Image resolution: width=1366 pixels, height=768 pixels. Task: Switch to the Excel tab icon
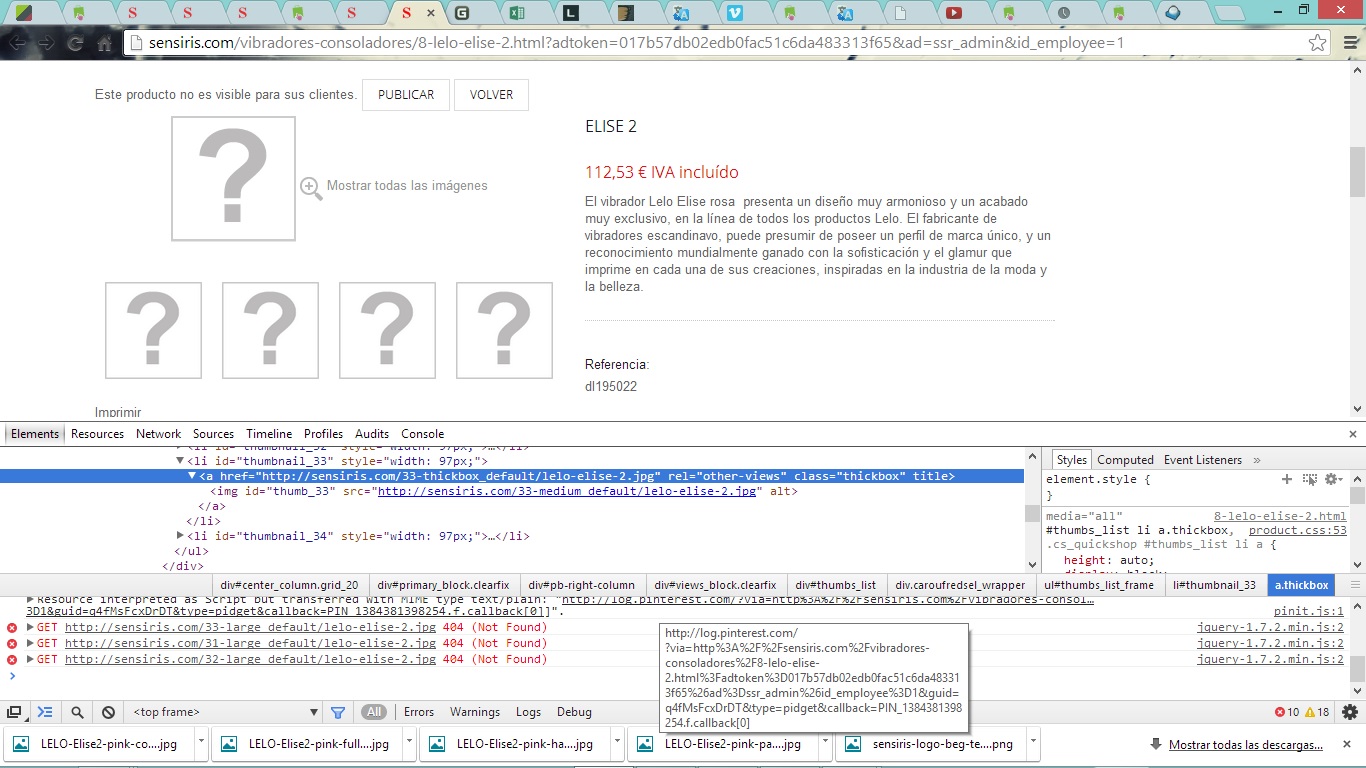(517, 13)
